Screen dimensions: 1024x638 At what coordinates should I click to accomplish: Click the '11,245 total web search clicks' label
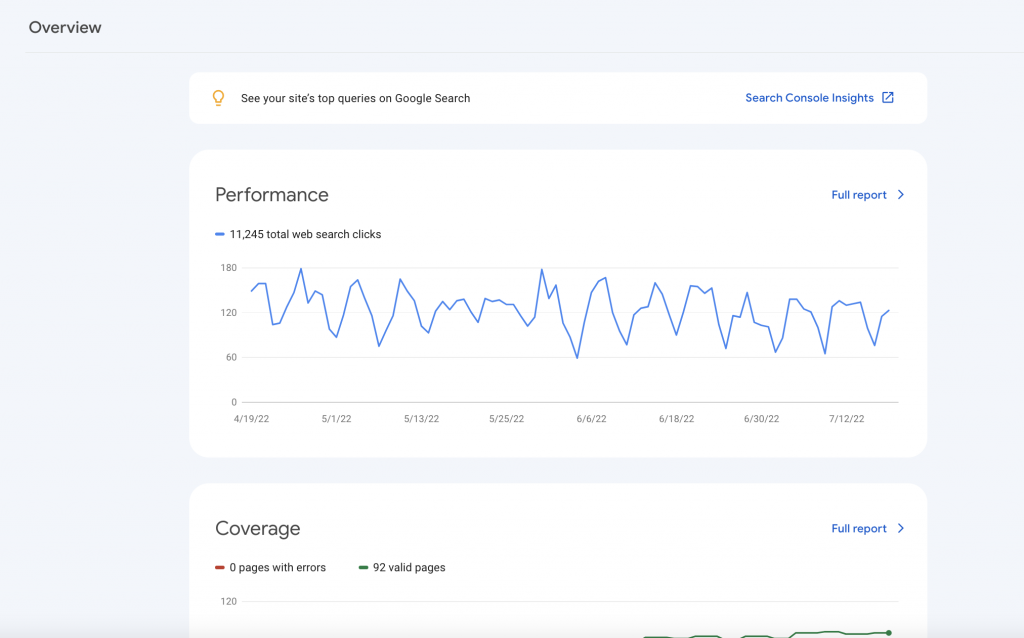click(x=305, y=234)
